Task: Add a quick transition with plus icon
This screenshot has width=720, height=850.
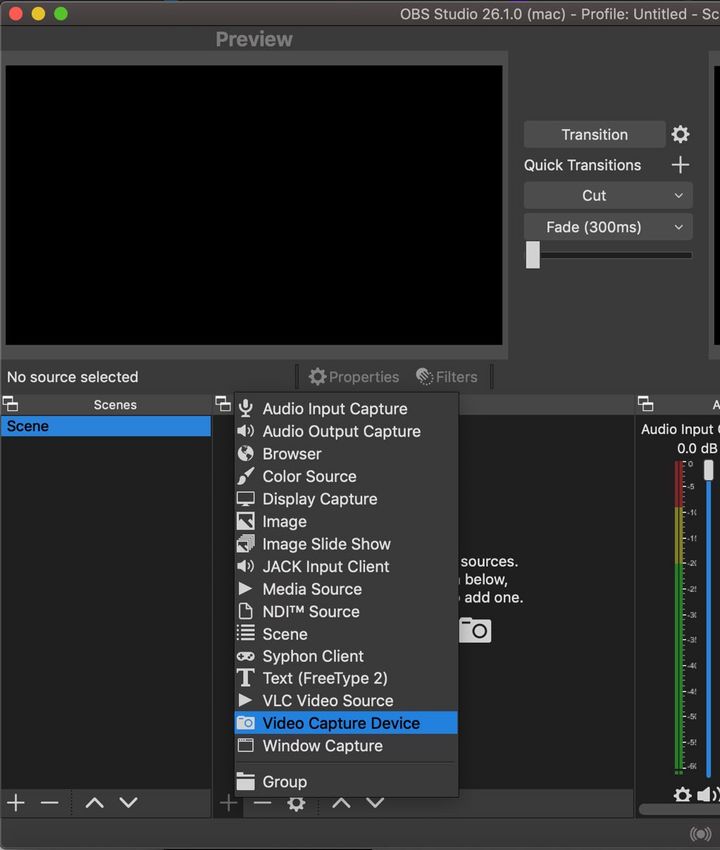Action: [x=680, y=165]
